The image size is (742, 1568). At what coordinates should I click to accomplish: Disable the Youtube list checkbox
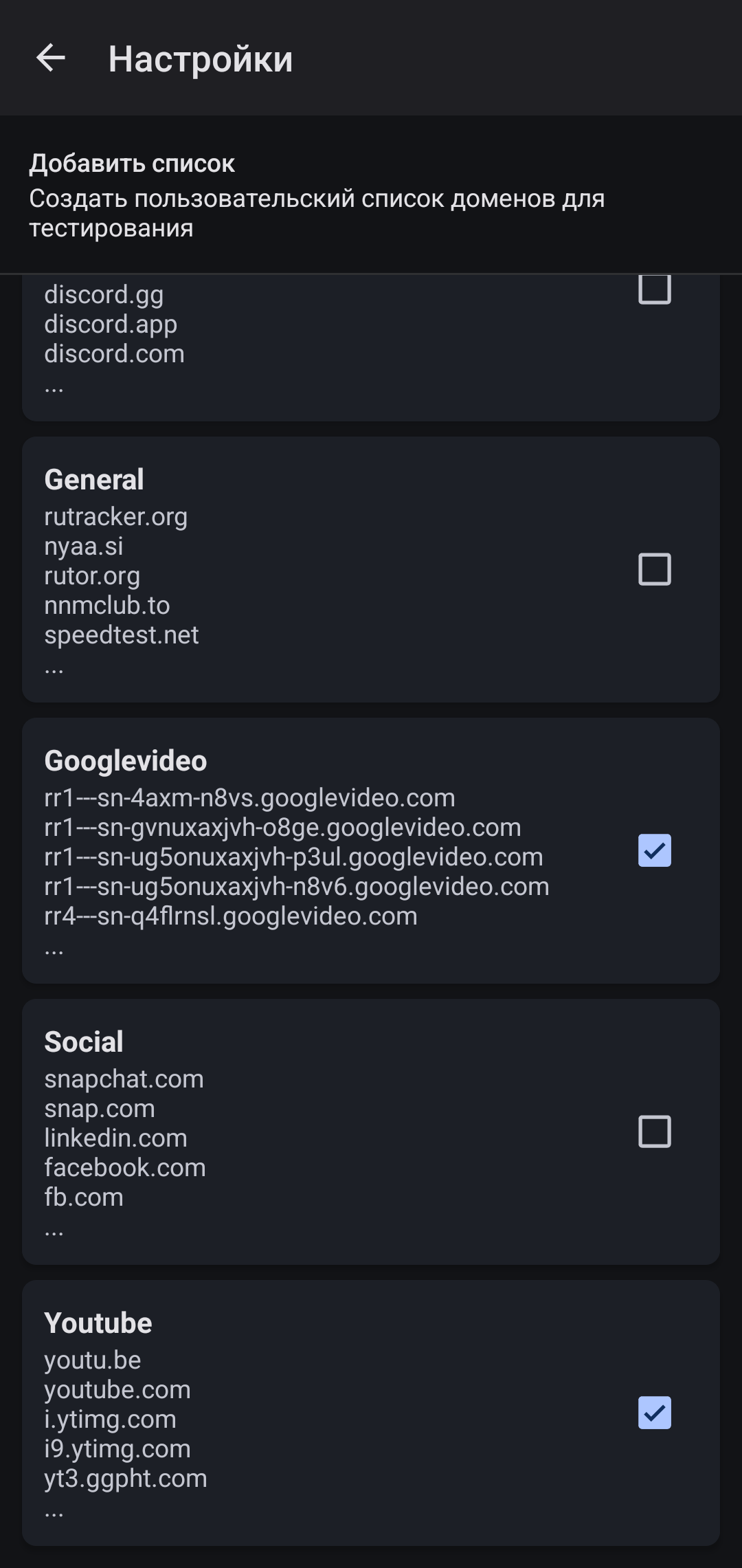[x=654, y=1413]
